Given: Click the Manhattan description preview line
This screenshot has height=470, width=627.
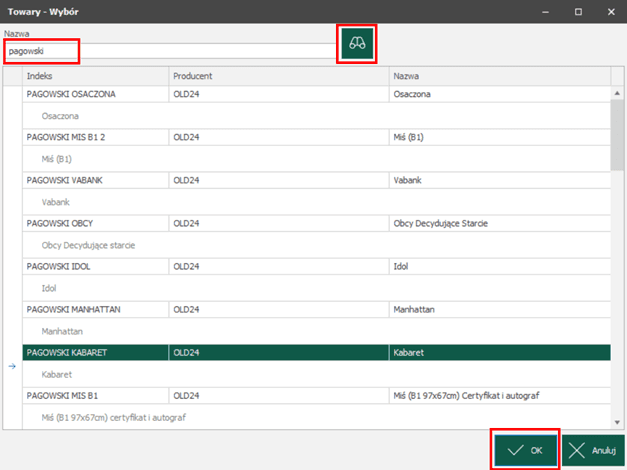Looking at the screenshot, I should coord(316,331).
